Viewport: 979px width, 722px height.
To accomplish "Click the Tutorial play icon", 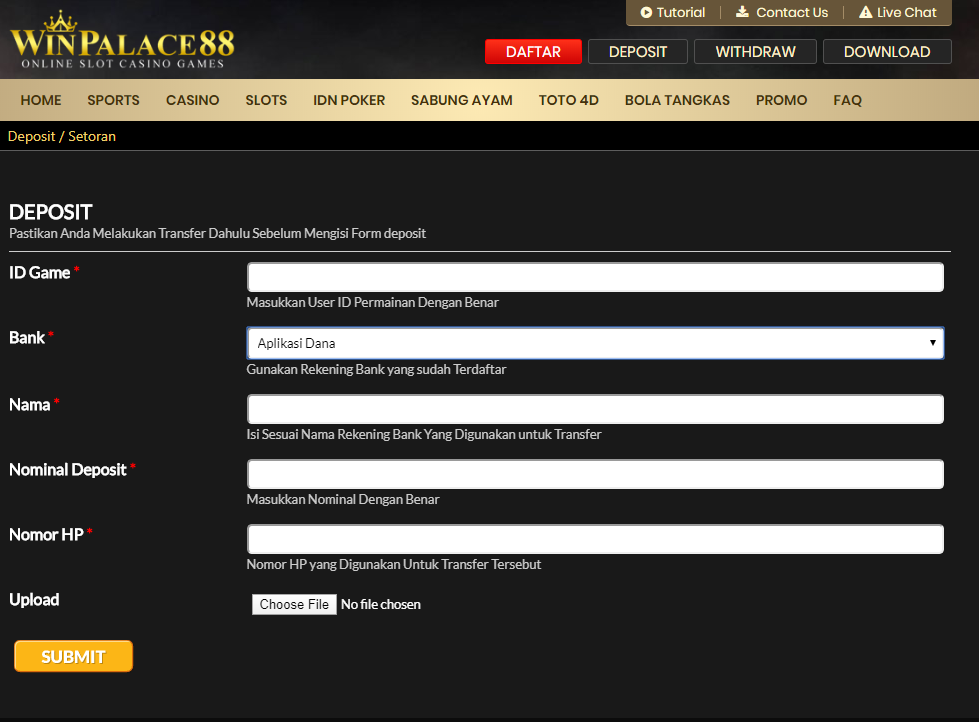I will click(x=646, y=12).
